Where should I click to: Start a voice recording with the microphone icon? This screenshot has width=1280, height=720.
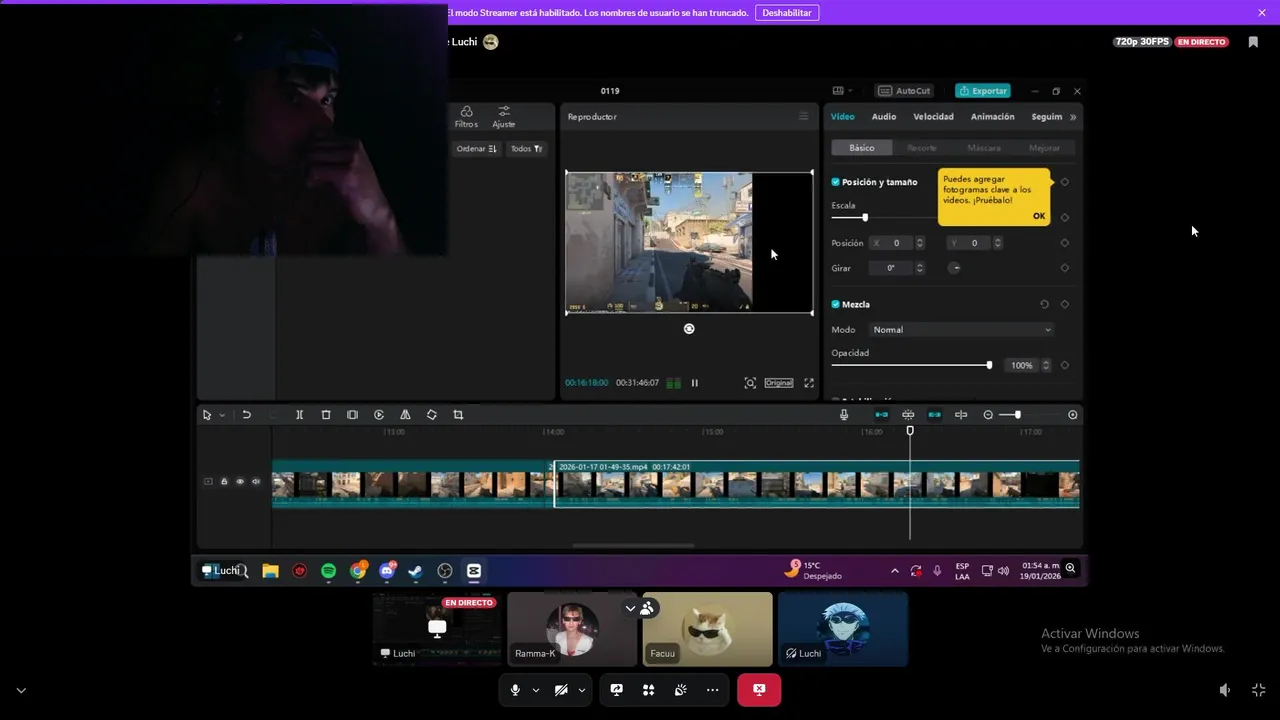coord(844,415)
